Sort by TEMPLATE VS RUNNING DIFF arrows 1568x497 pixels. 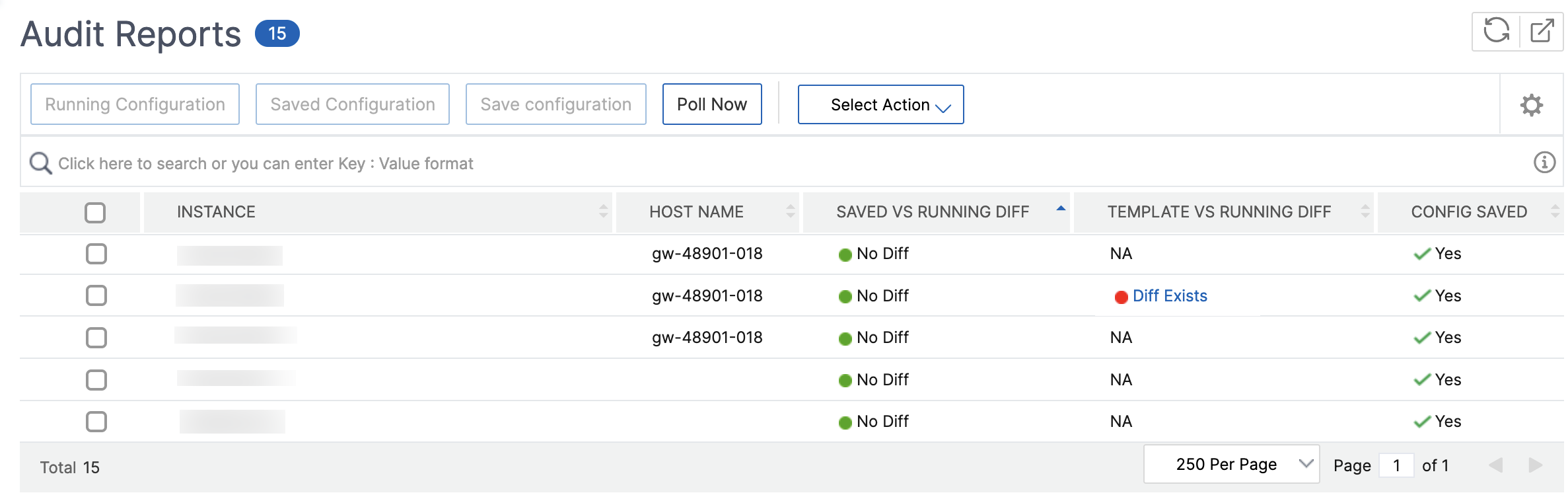coord(1365,211)
